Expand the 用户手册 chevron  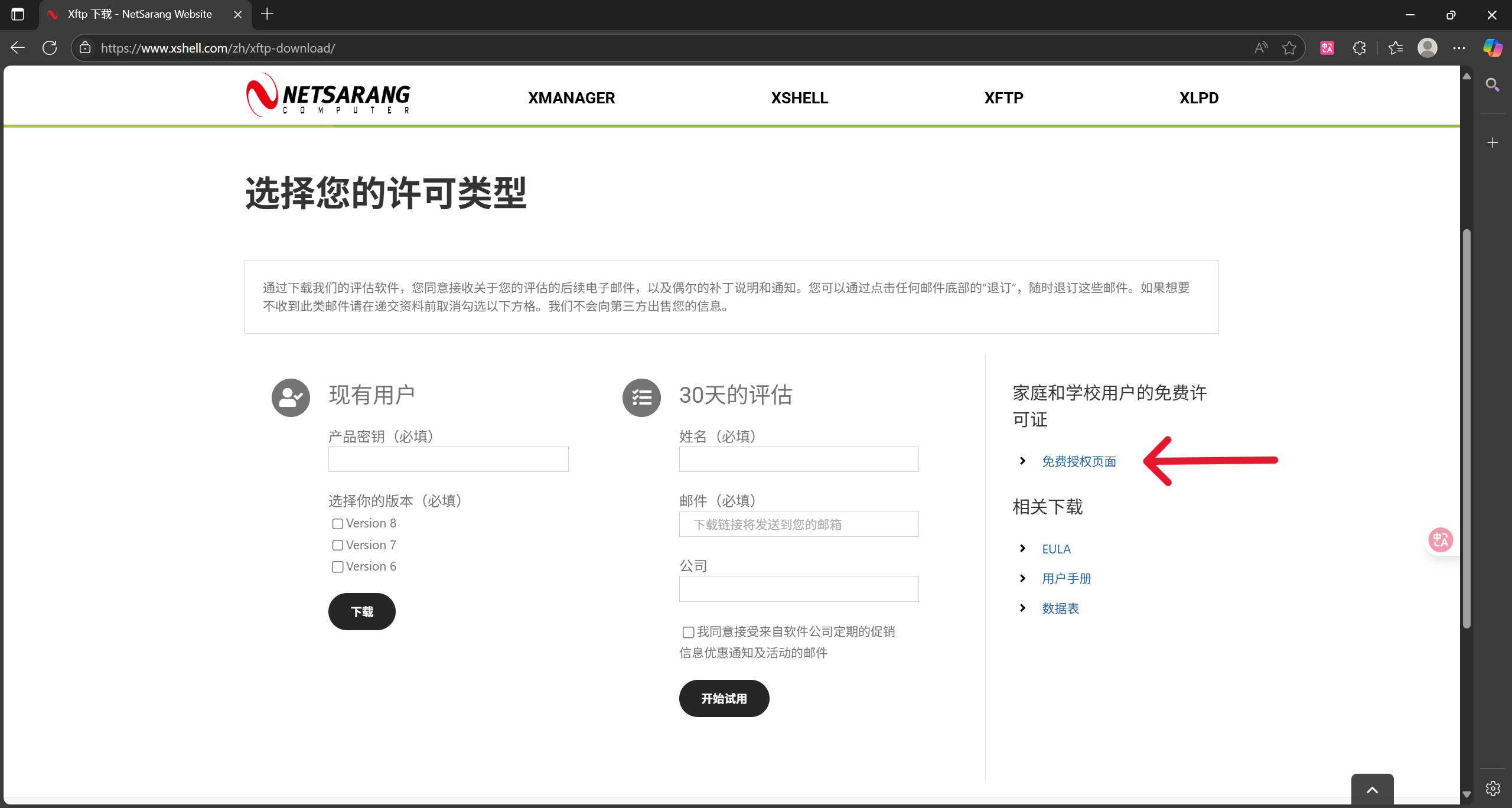1024,578
